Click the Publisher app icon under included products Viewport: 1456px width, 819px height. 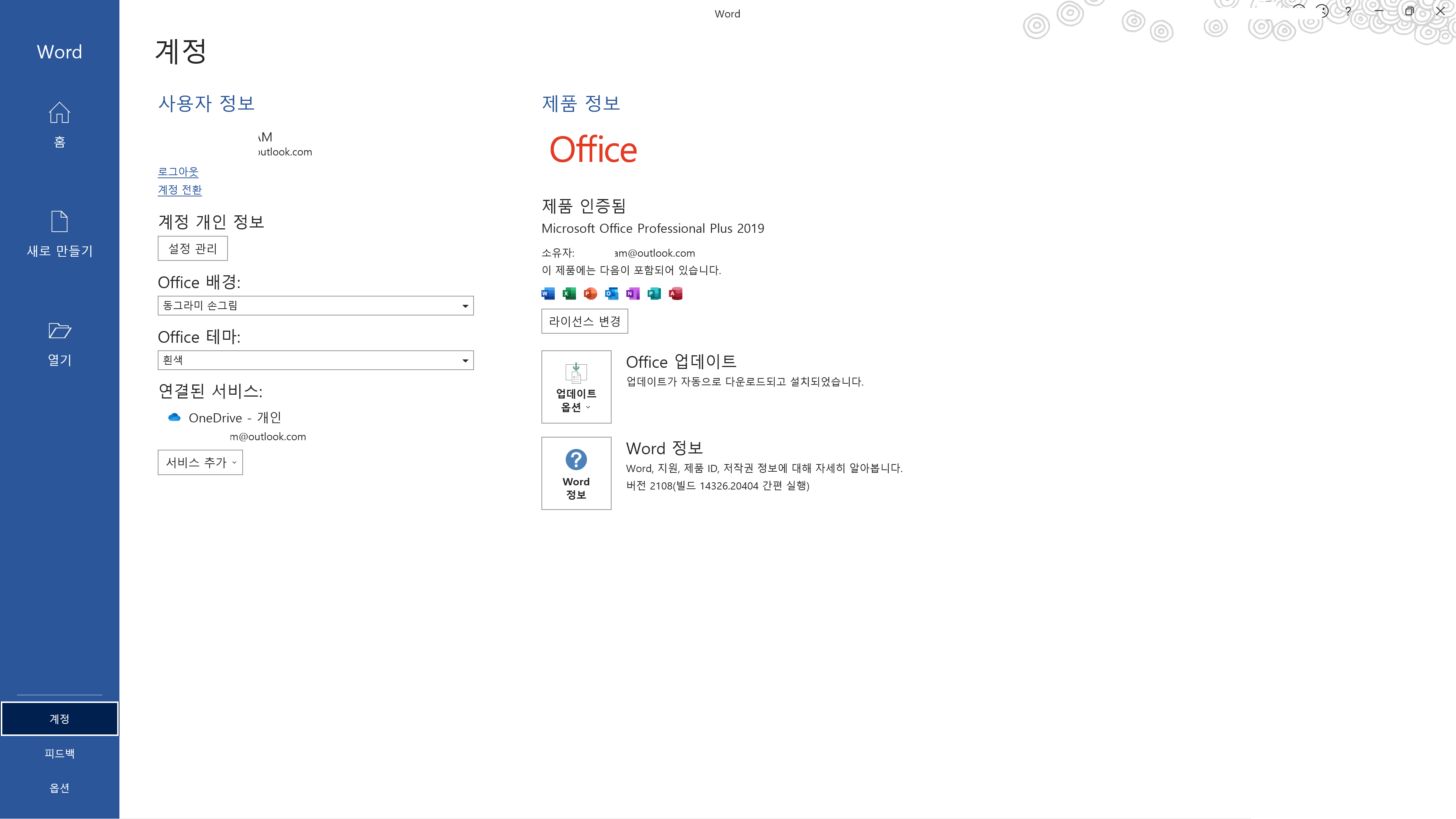654,293
